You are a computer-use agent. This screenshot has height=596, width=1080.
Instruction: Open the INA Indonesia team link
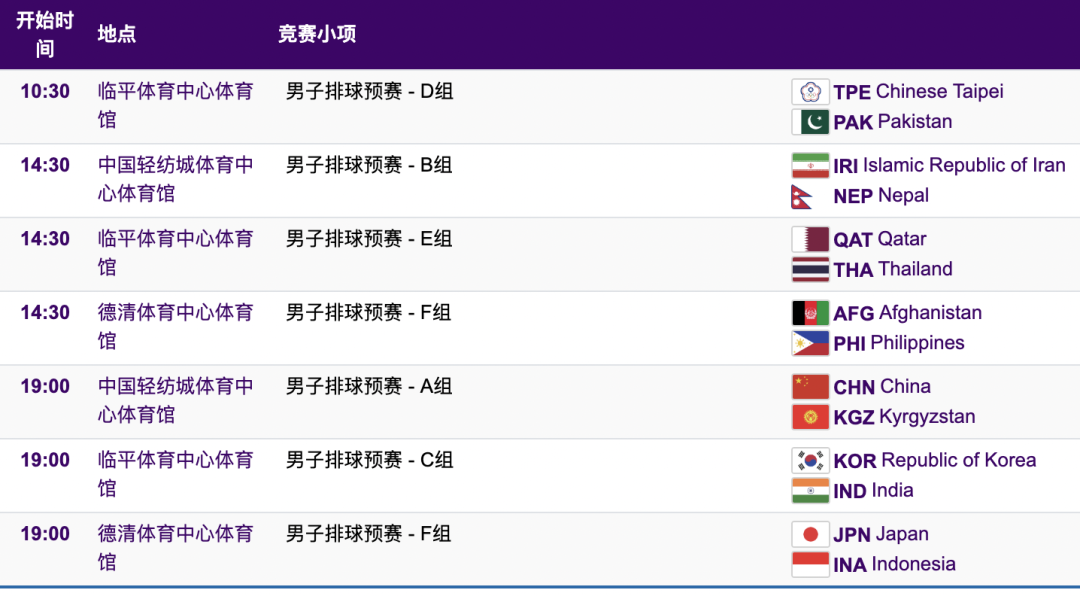tap(895, 564)
